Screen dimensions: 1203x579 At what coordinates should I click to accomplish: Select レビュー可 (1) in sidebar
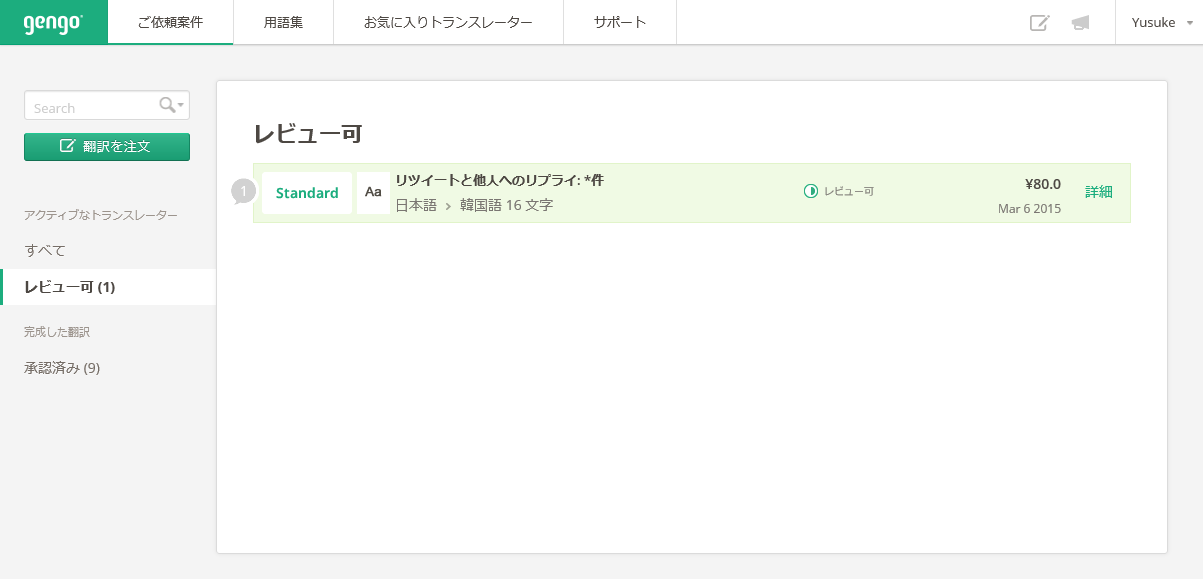(x=70, y=287)
